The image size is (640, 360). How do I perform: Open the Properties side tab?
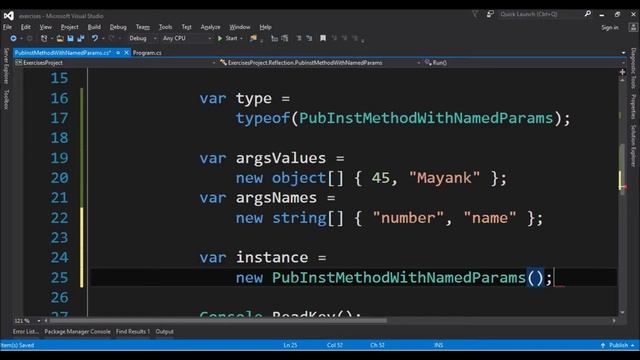pos(633,107)
